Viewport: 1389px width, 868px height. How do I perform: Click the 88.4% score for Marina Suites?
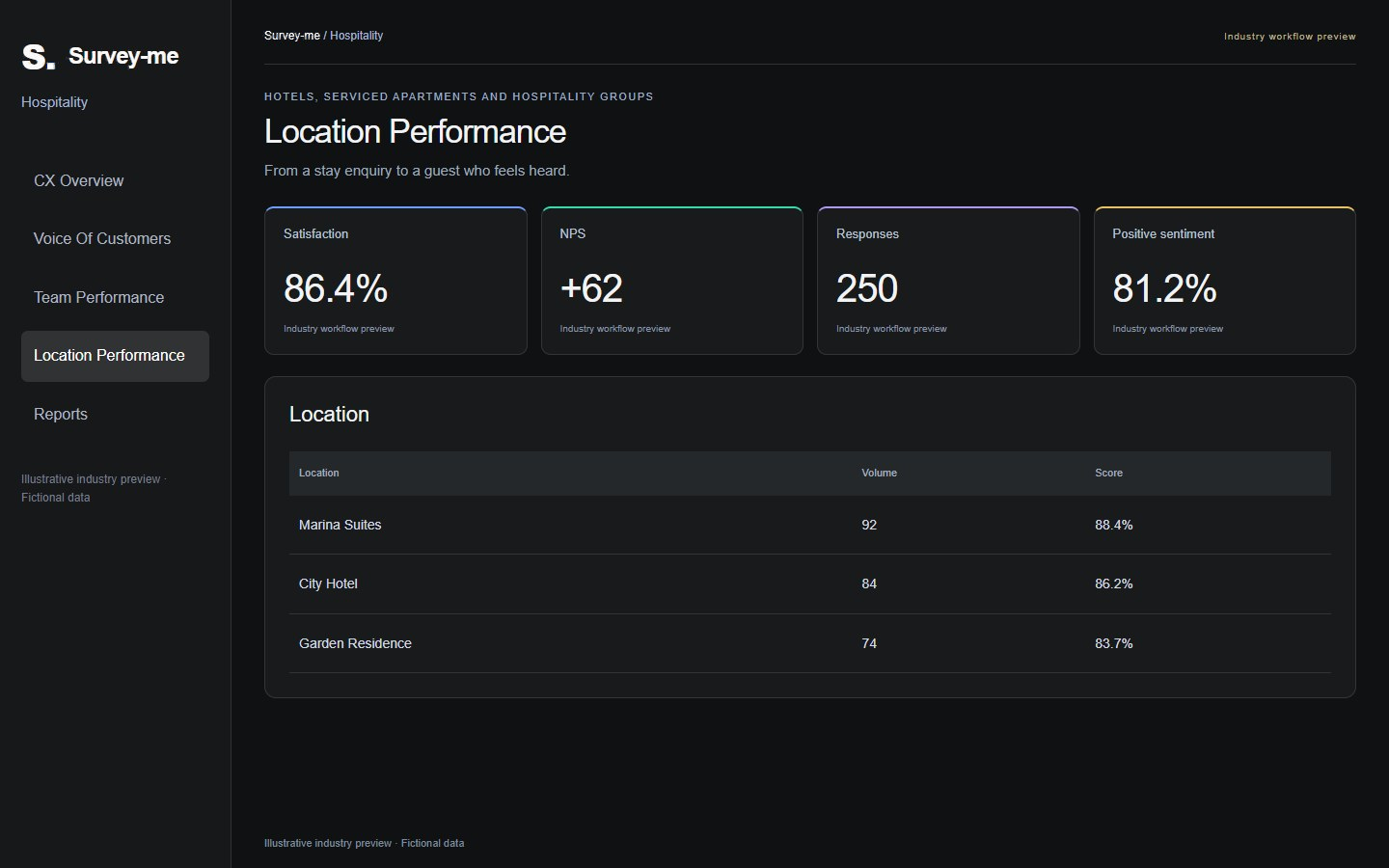[x=1114, y=526]
